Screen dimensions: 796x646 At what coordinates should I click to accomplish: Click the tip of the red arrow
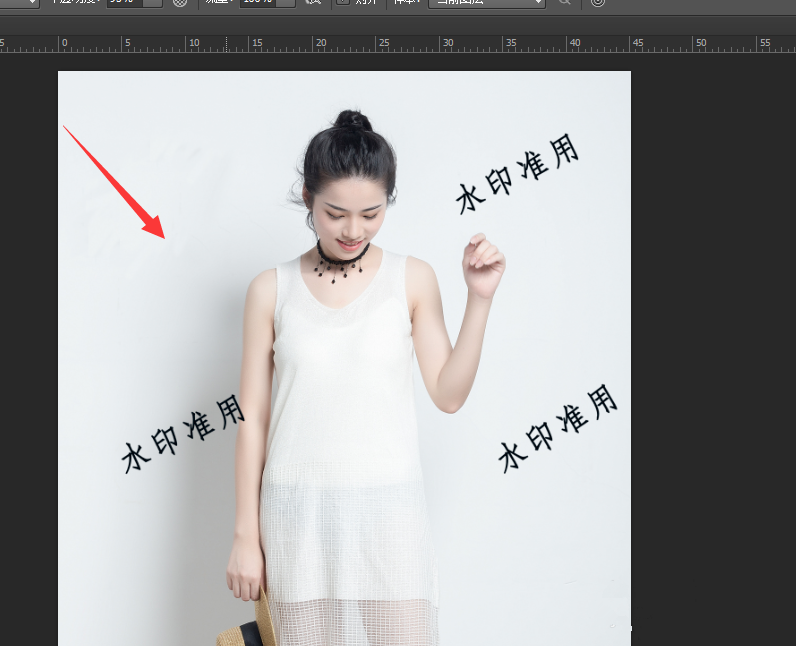[x=164, y=237]
